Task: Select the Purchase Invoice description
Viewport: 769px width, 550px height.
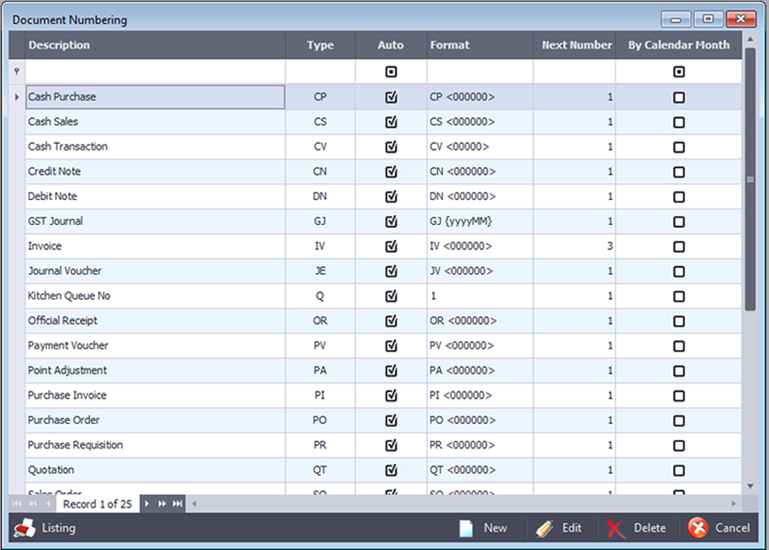Action: pos(67,395)
